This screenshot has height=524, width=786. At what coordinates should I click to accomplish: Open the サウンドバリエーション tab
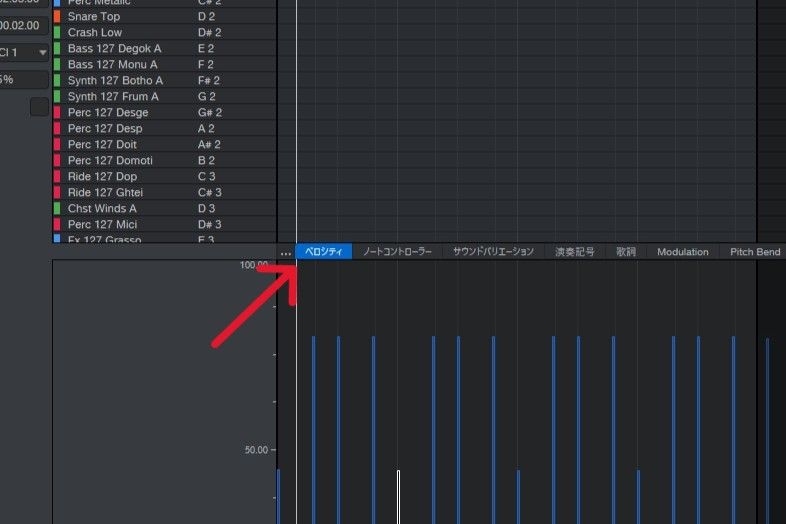click(x=493, y=252)
